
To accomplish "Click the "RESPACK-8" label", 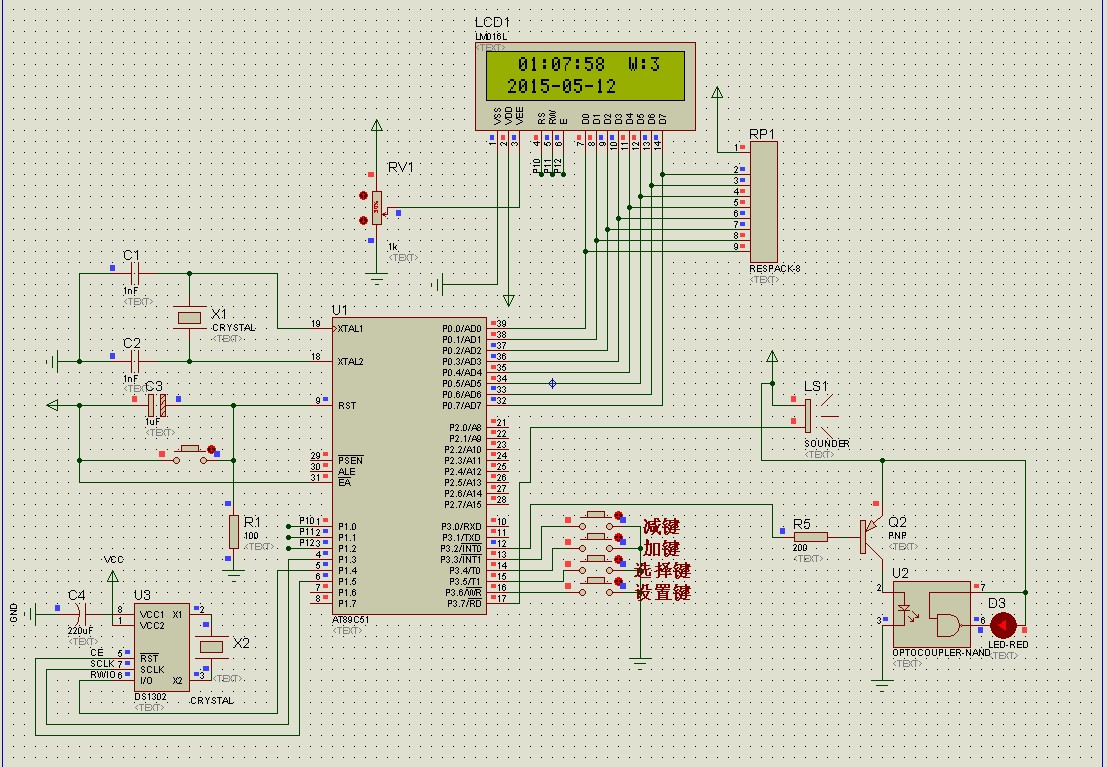I will pos(774,269).
